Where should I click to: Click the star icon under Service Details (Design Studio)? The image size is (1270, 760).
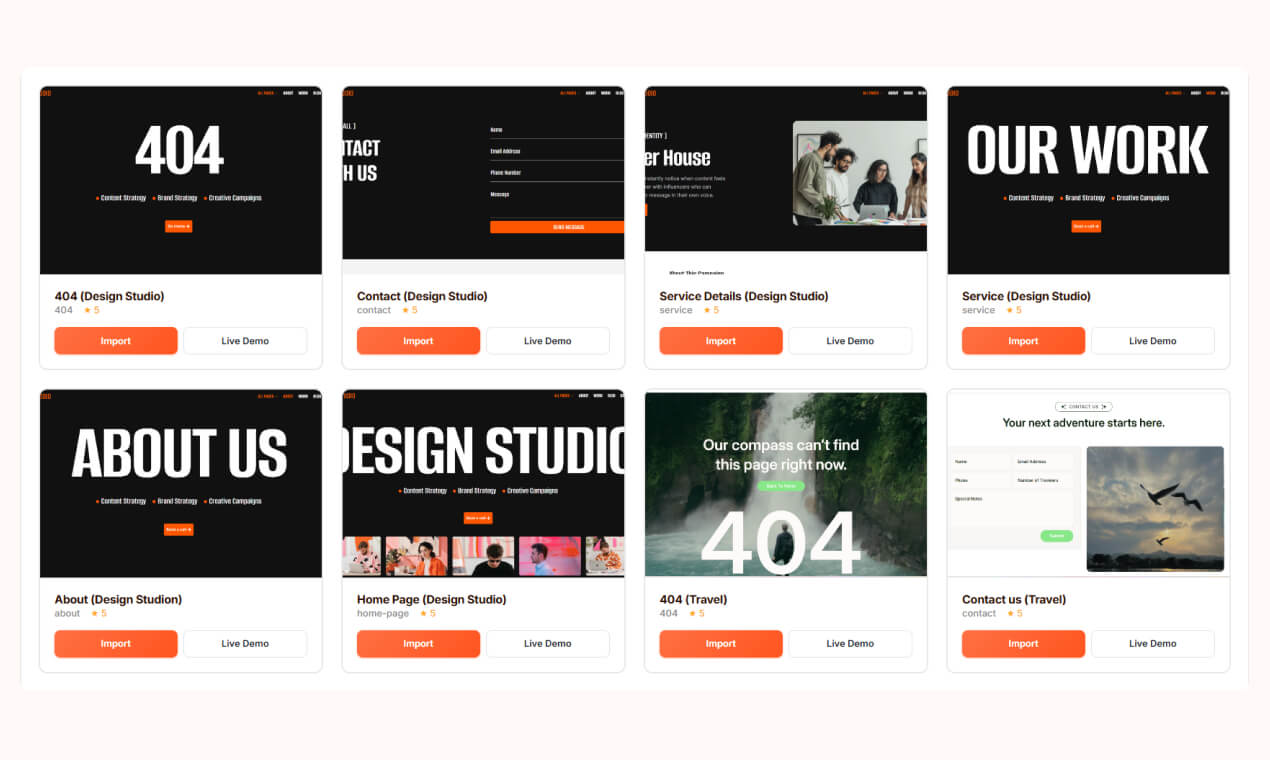click(707, 310)
